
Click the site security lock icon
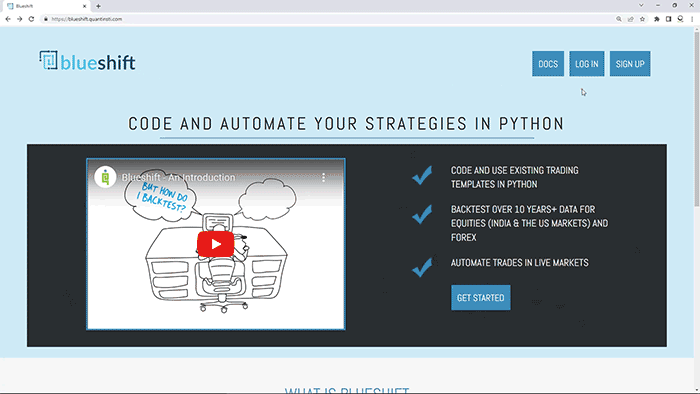(x=46, y=19)
